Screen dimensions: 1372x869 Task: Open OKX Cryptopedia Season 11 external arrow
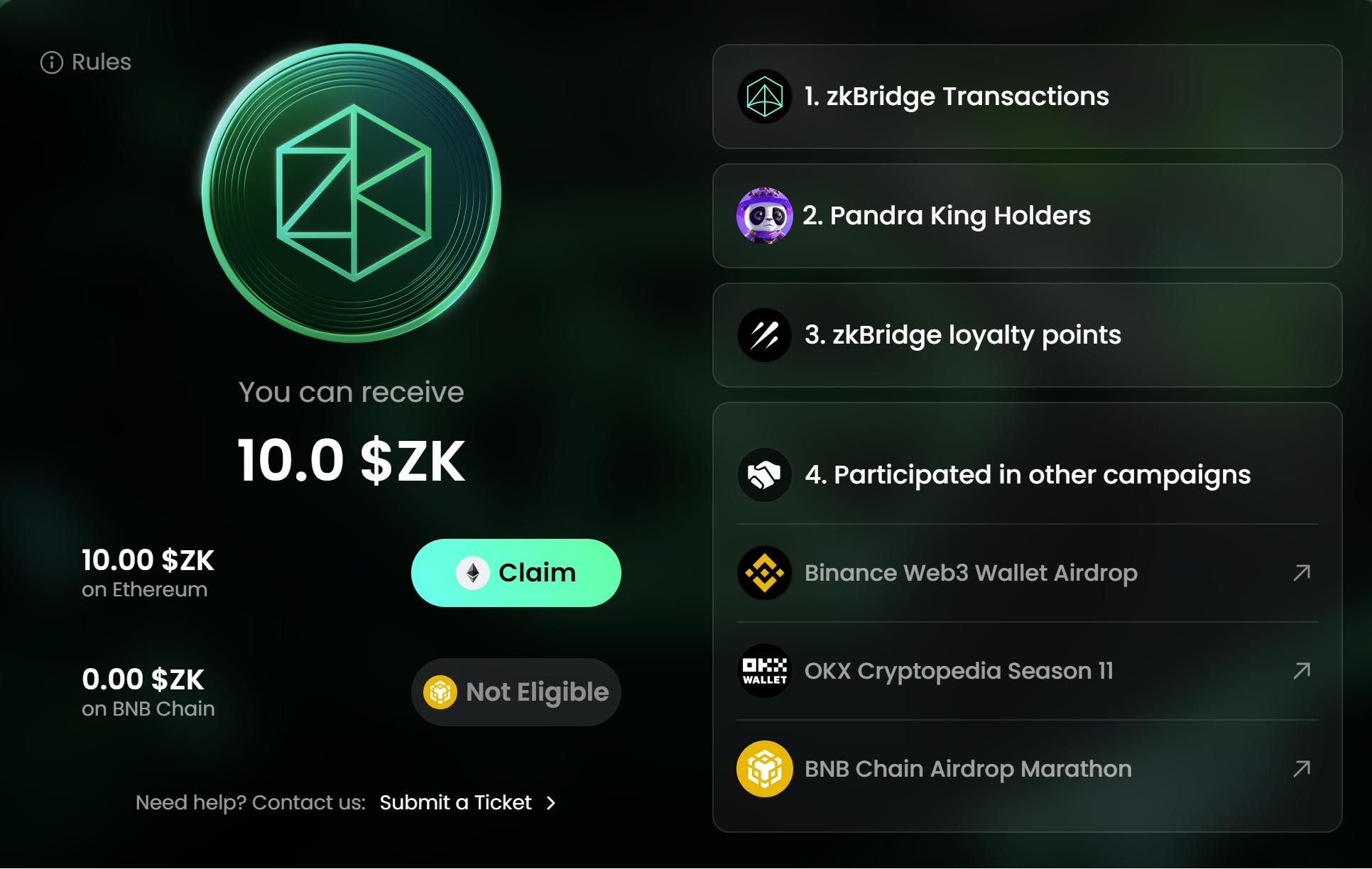coord(1302,671)
